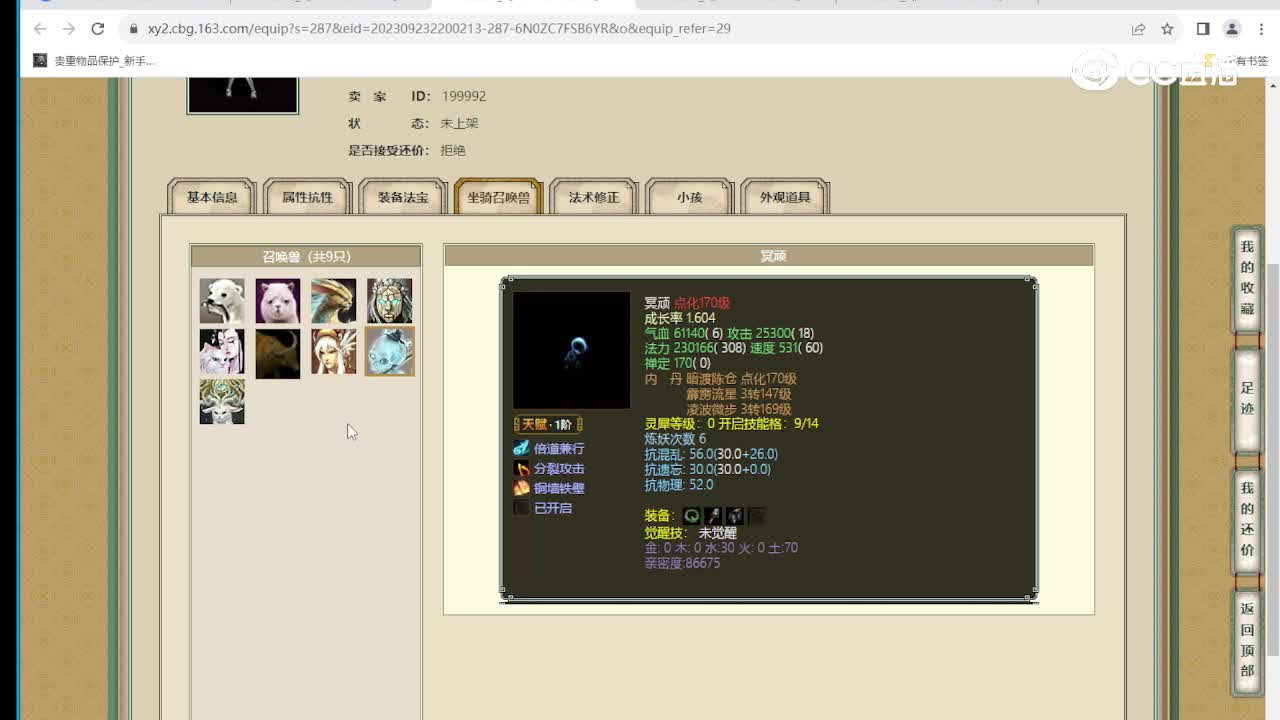
Task: Click the browser forward arrow
Action: [x=69, y=29]
